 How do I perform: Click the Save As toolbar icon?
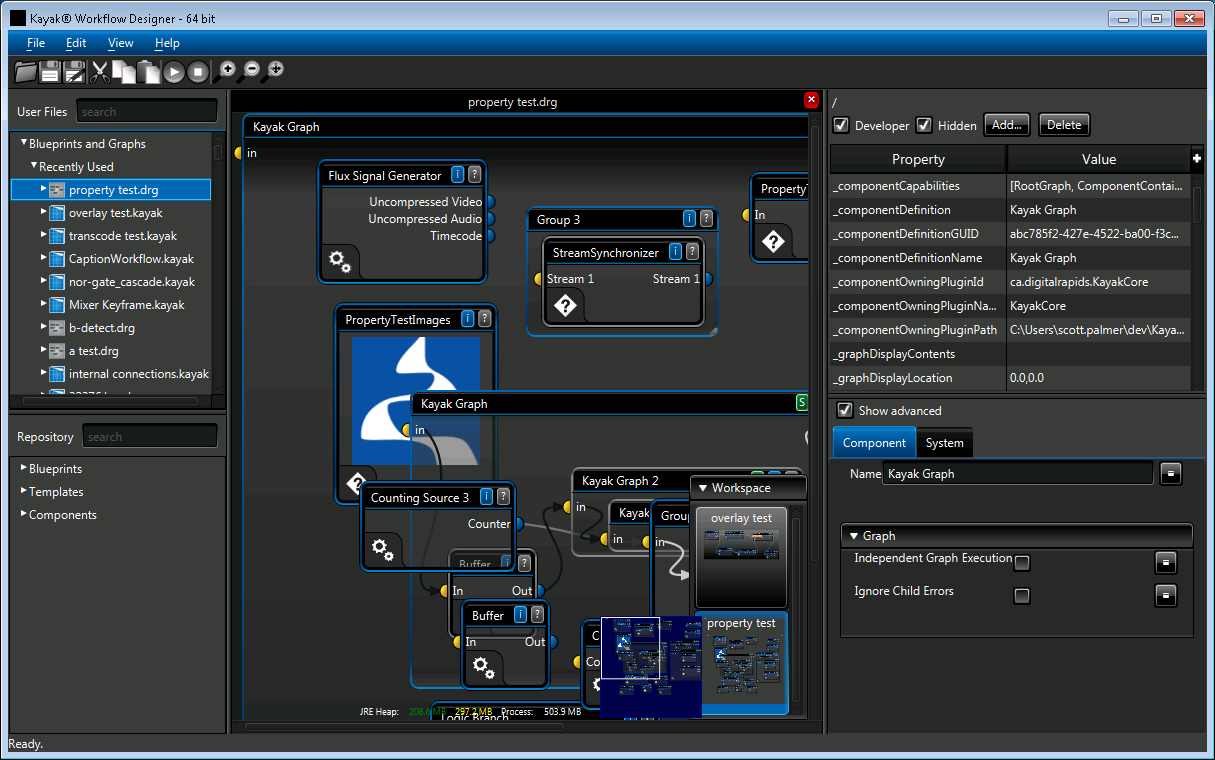pyautogui.click(x=75, y=71)
